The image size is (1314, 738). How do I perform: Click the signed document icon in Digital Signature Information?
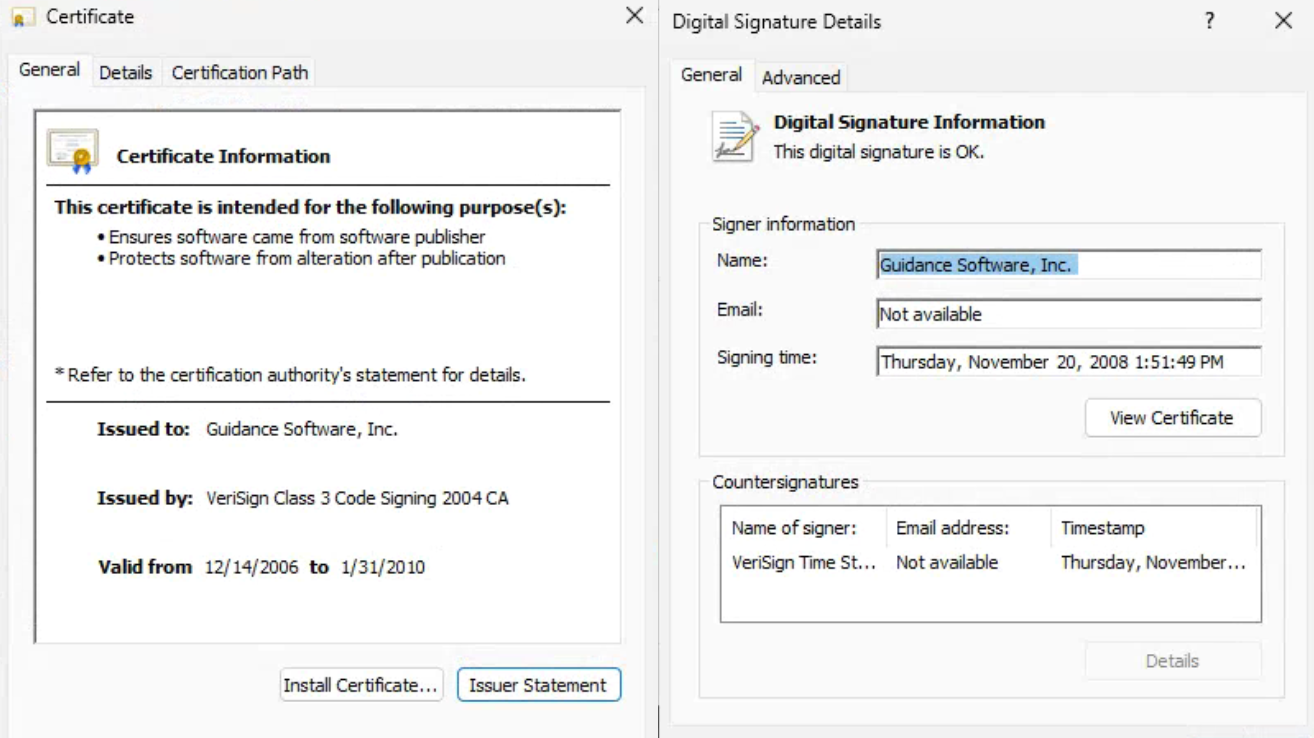click(735, 136)
